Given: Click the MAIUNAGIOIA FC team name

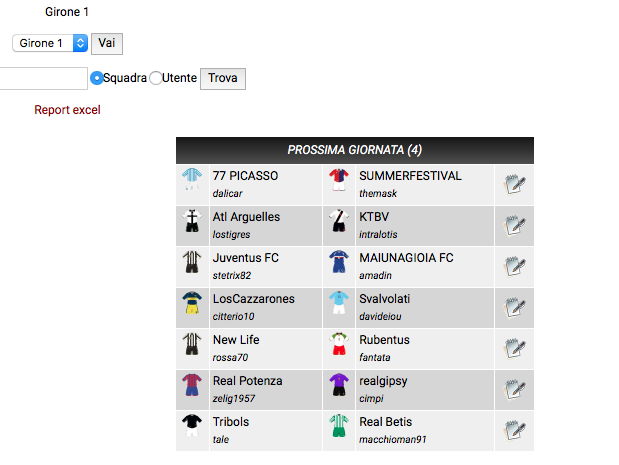Looking at the screenshot, I should [406, 258].
